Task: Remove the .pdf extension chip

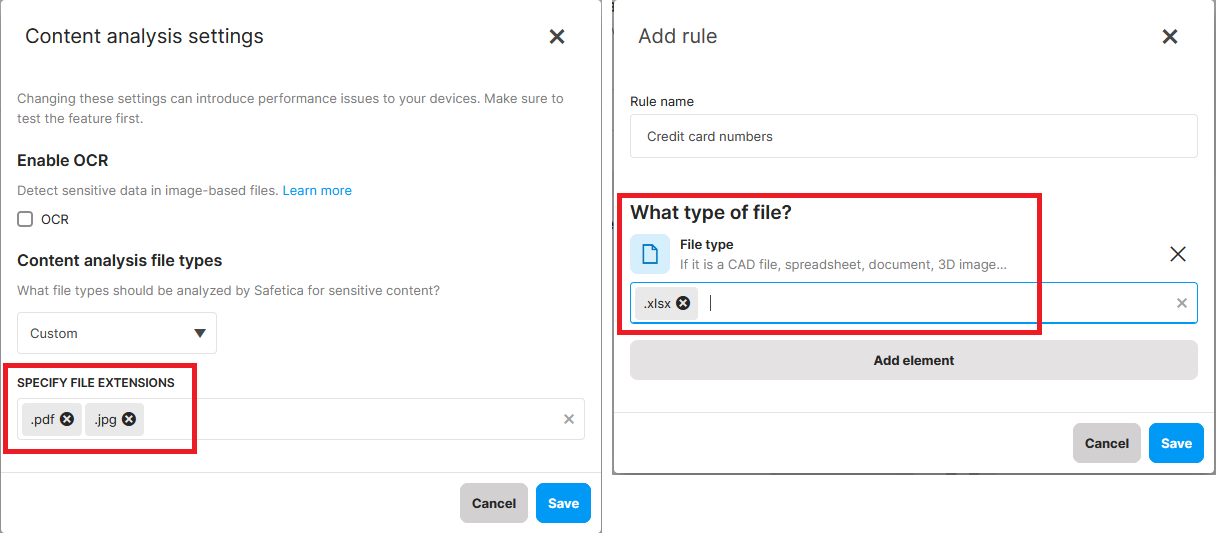Action: point(67,419)
